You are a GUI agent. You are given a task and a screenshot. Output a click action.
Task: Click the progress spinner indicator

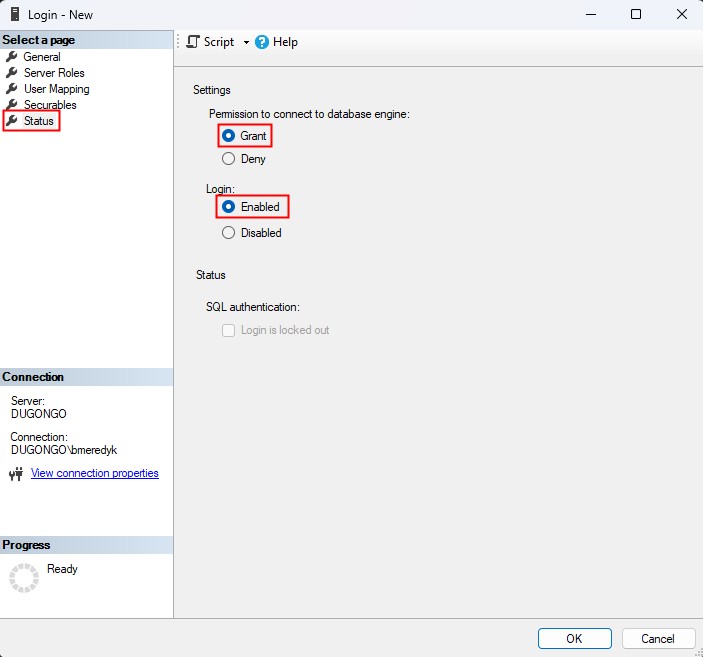24,578
